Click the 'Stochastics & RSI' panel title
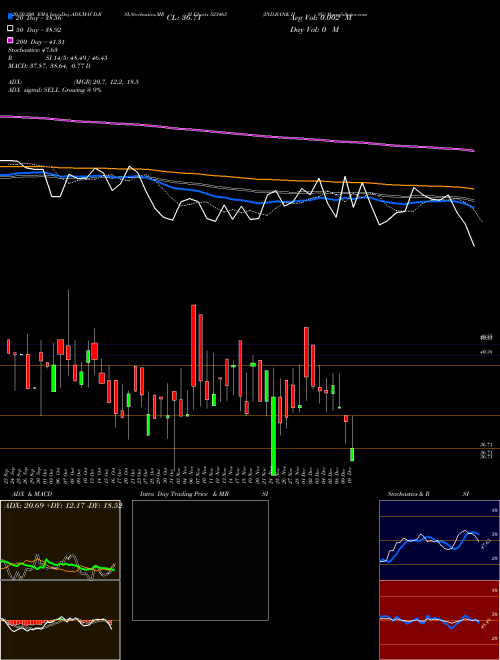The image size is (500, 660). (428, 494)
